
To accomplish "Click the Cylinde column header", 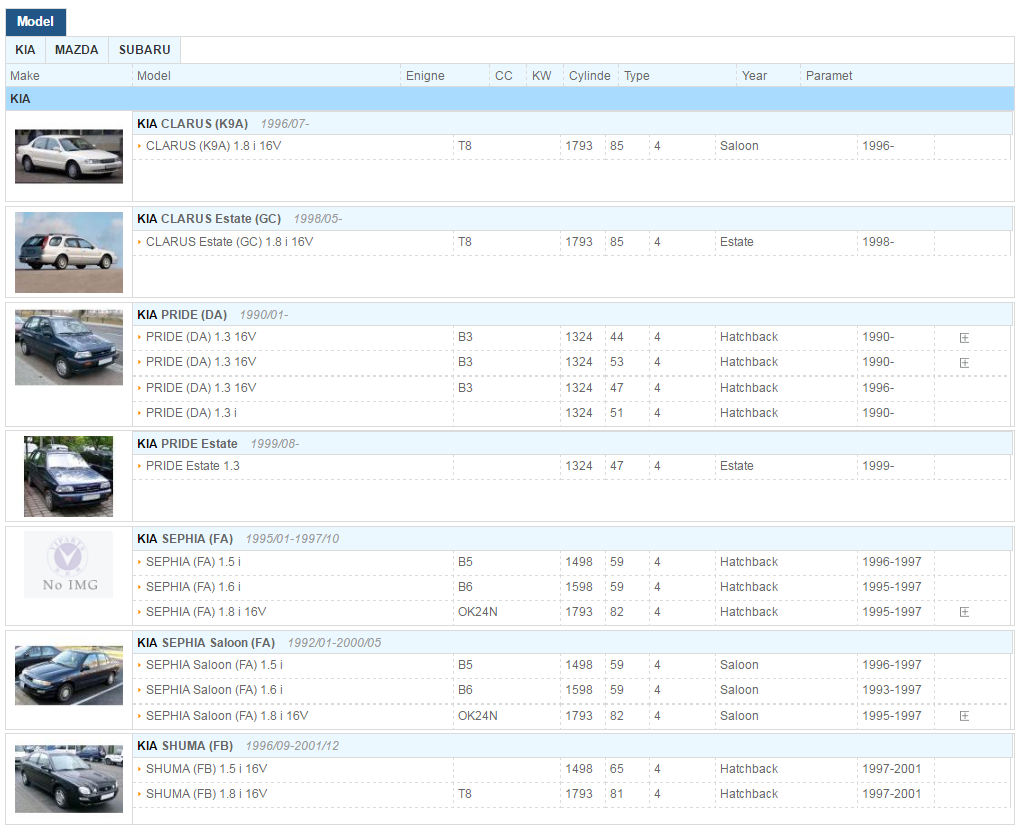I will click(590, 76).
